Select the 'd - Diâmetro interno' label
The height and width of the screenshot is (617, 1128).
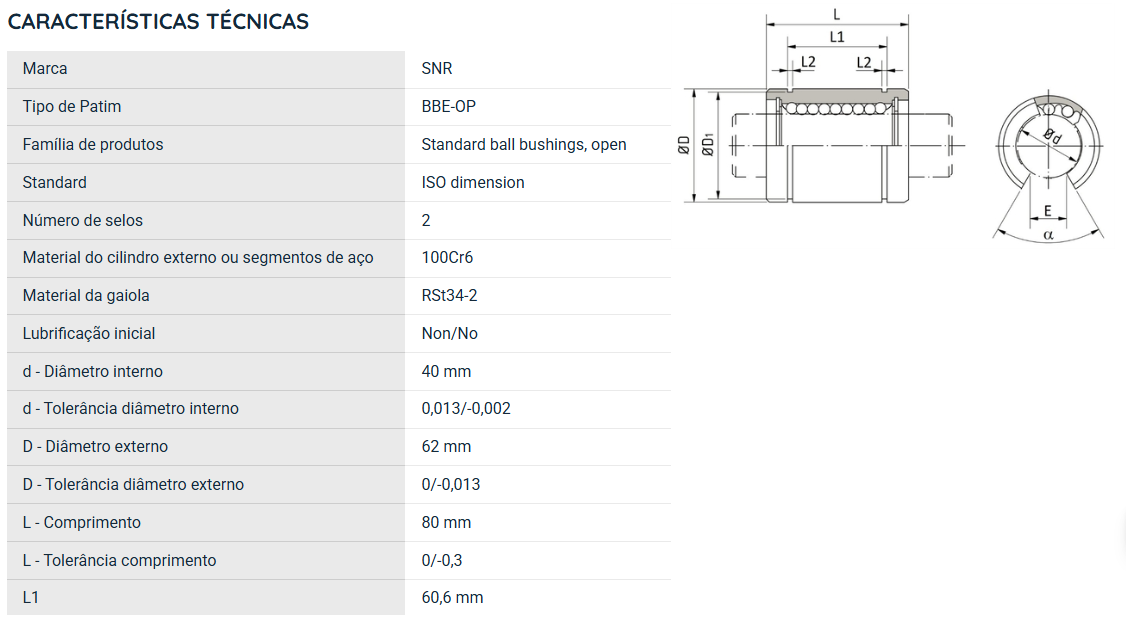click(92, 372)
